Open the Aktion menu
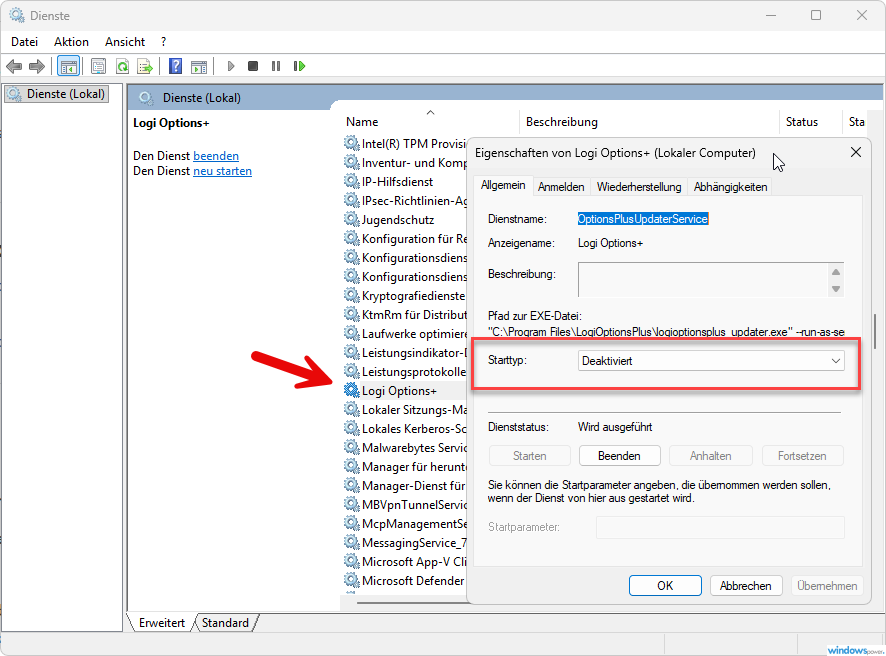This screenshot has height=656, width=886. point(71,42)
